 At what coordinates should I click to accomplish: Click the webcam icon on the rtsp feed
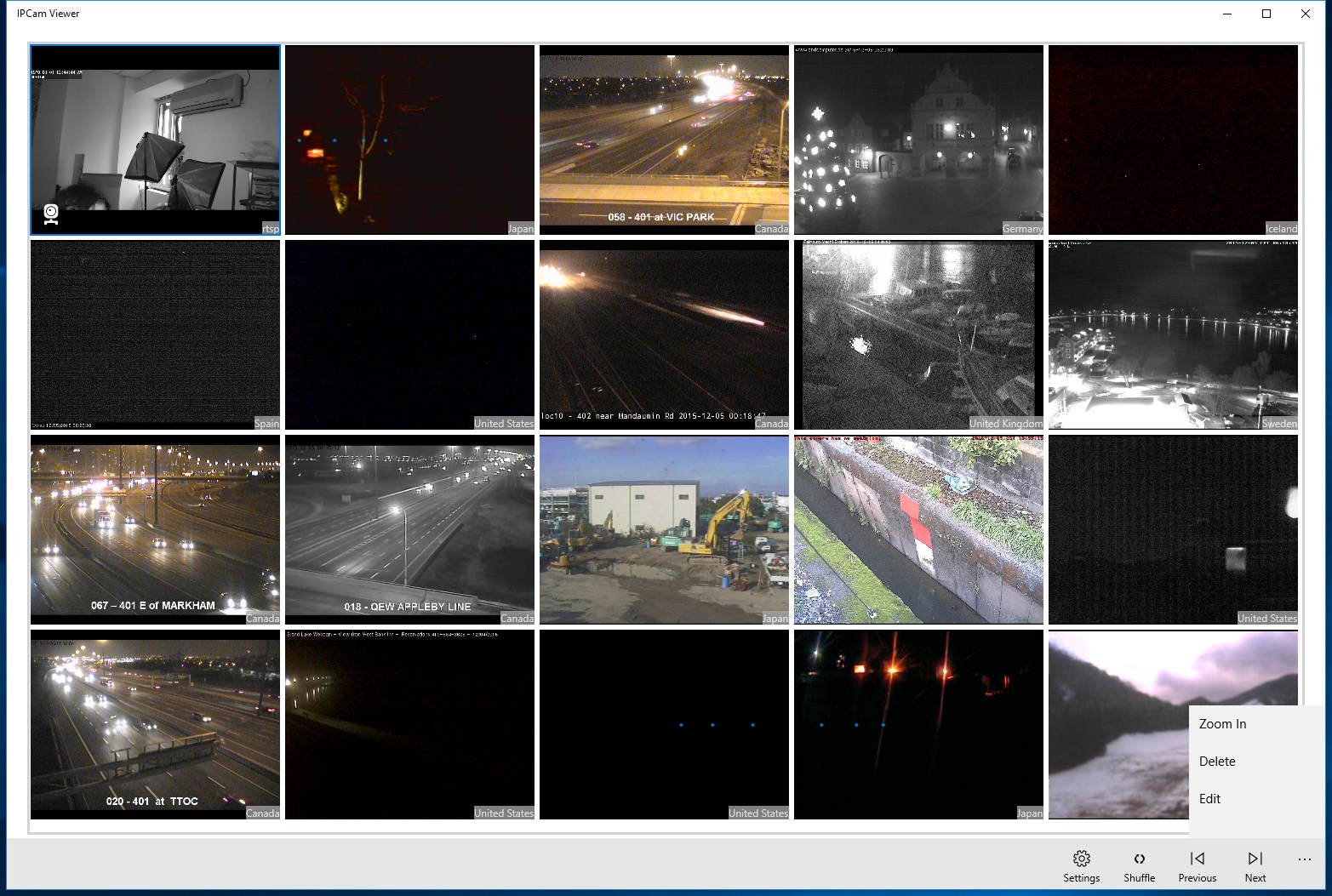point(51,214)
